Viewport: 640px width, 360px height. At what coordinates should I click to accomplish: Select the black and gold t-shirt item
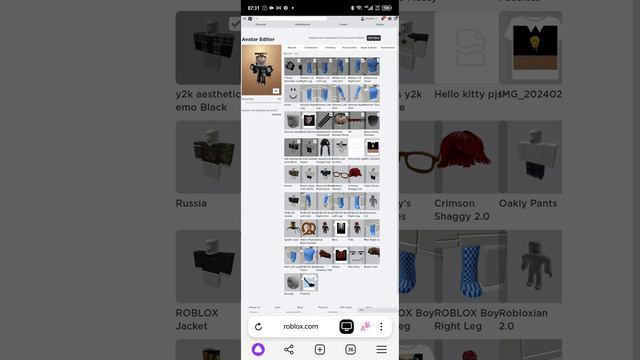coord(372,147)
